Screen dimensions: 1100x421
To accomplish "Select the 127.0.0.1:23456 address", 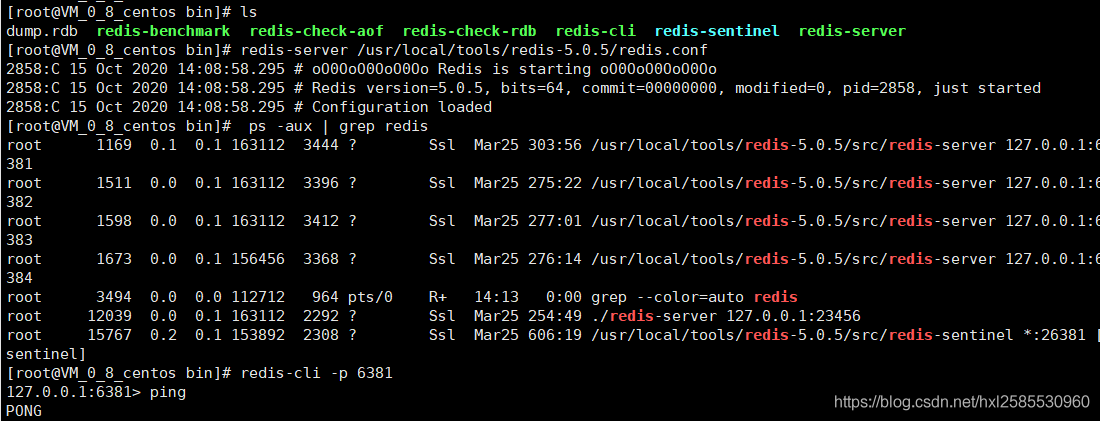I will (797, 316).
